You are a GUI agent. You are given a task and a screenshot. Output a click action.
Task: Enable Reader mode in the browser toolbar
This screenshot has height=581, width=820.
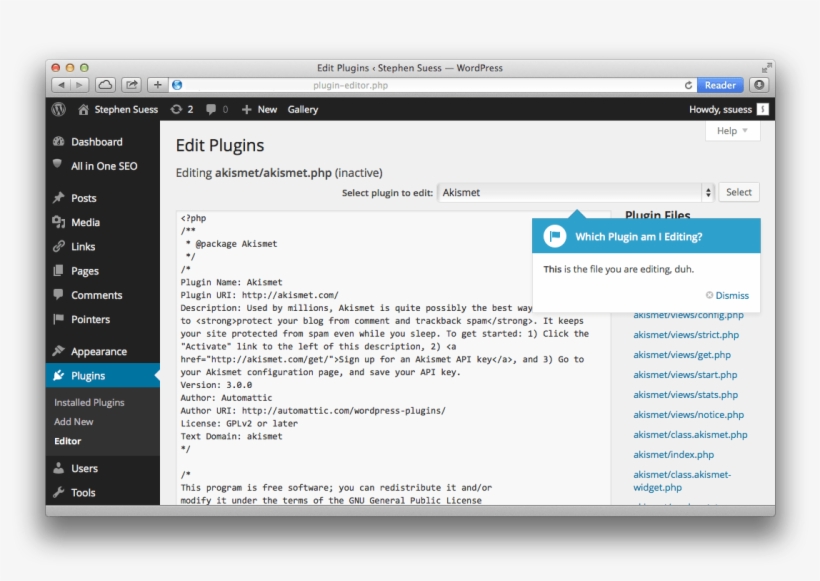(719, 85)
